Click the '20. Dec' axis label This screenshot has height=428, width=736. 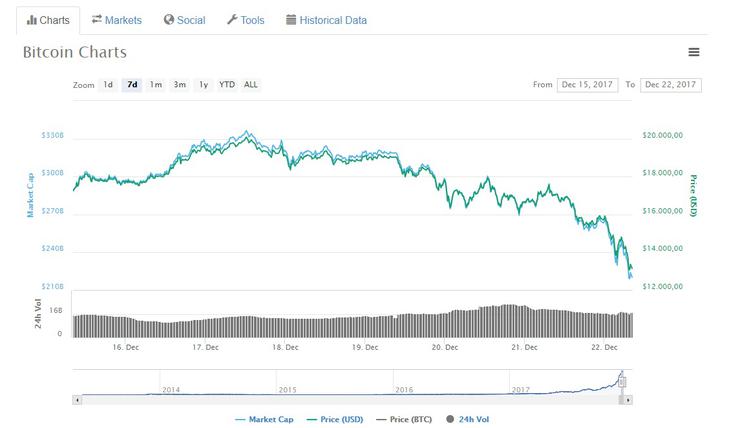pos(445,347)
